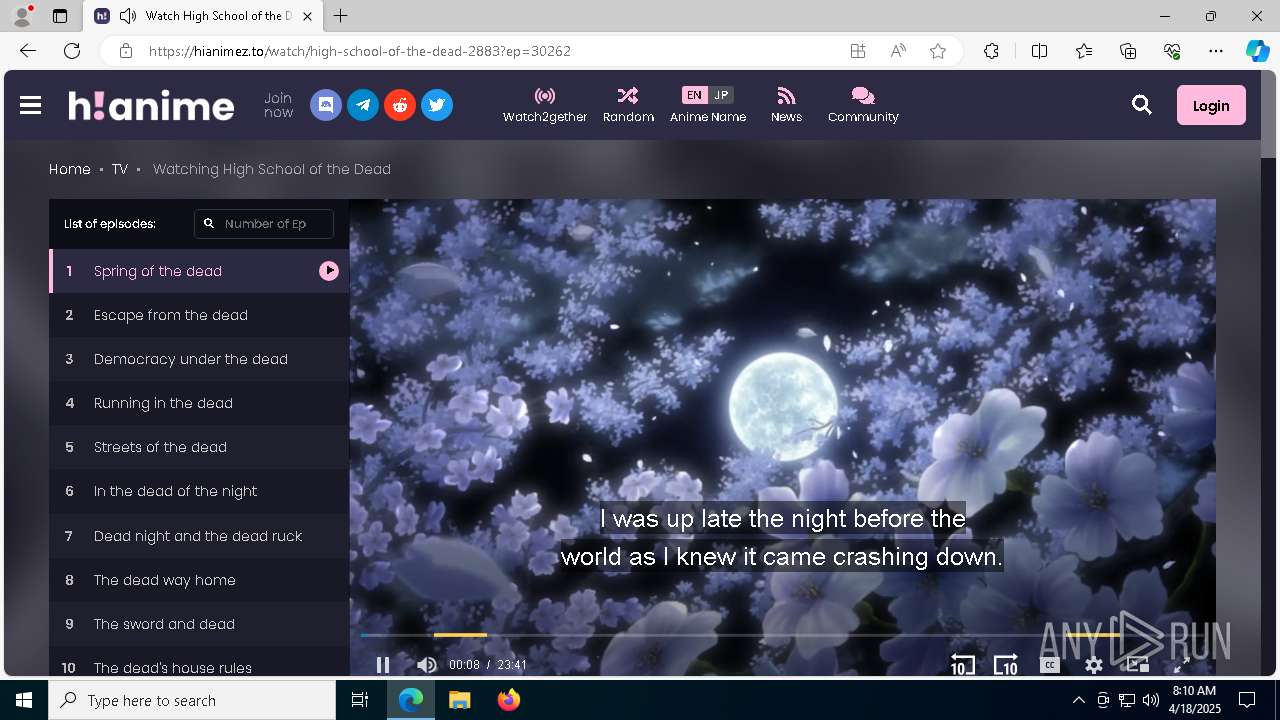
Task: Pause the video playback
Action: [x=382, y=665]
